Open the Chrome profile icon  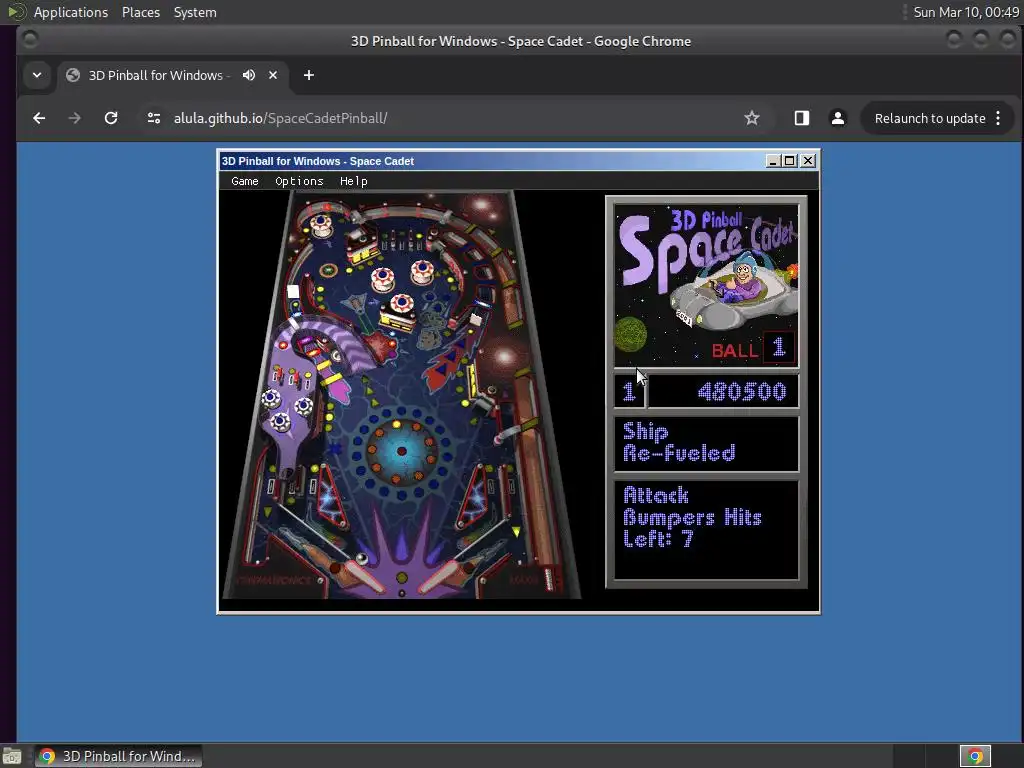point(838,118)
